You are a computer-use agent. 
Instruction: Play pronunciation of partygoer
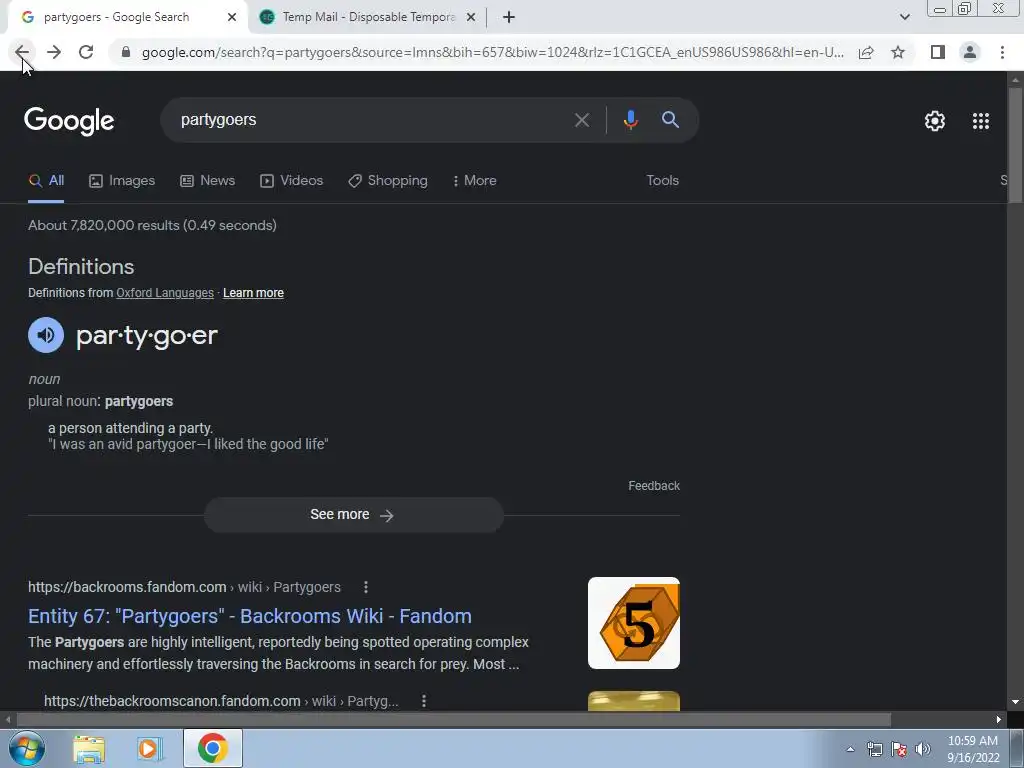pos(46,335)
